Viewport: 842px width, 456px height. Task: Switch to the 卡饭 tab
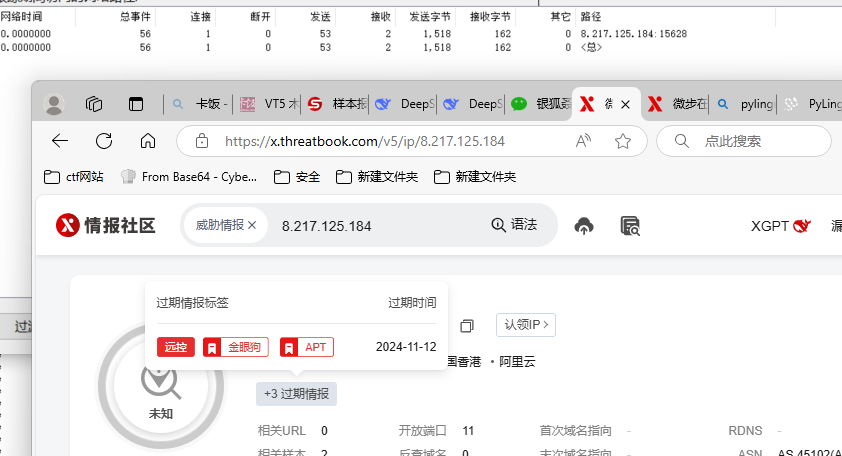[202, 104]
